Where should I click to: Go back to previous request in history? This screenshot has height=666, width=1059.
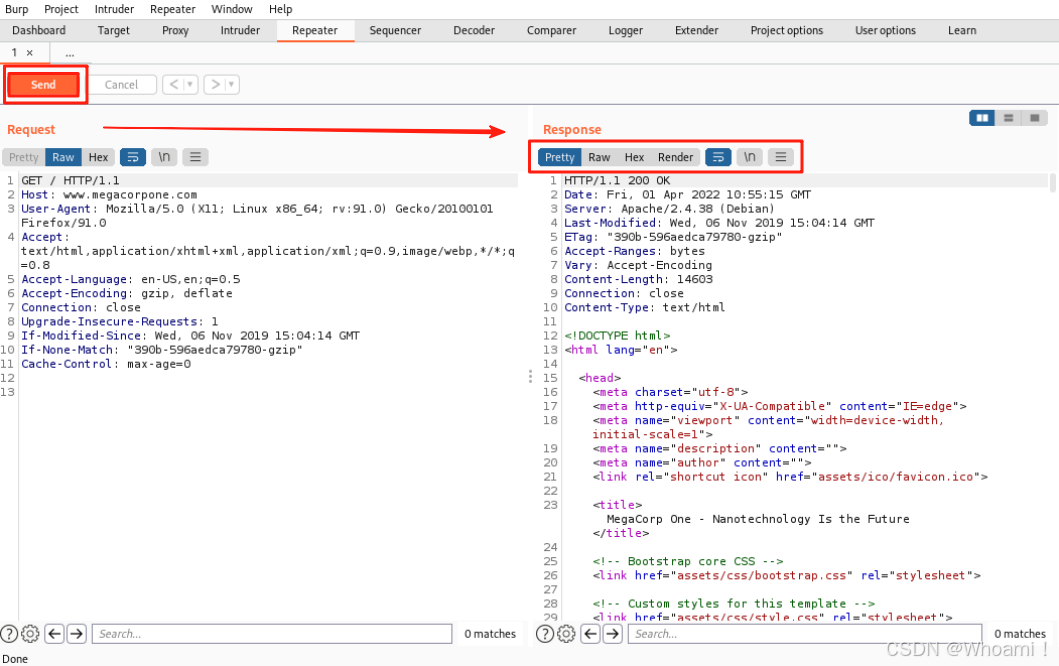tap(174, 84)
